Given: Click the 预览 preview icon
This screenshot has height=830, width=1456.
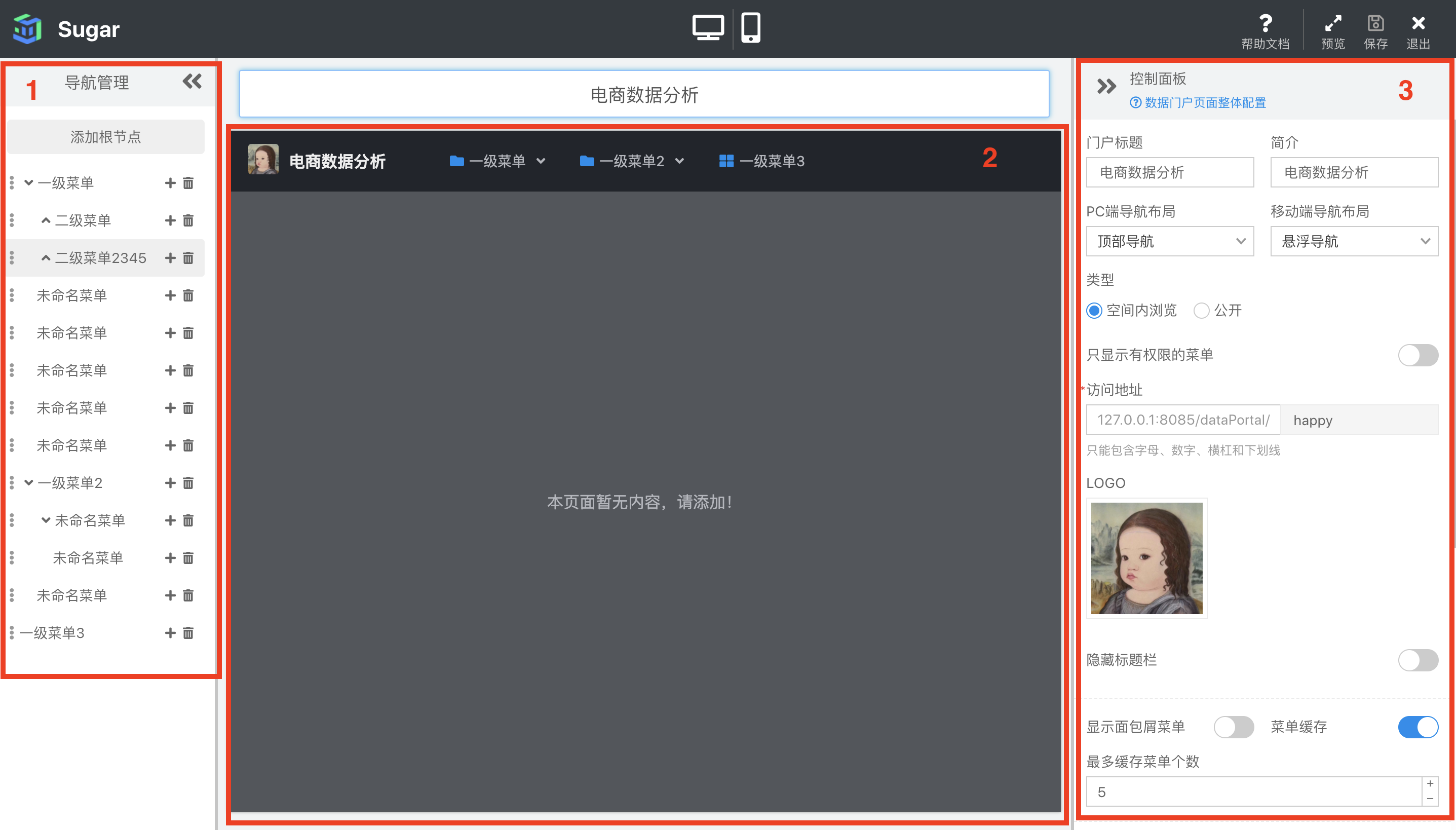Looking at the screenshot, I should (x=1333, y=31).
